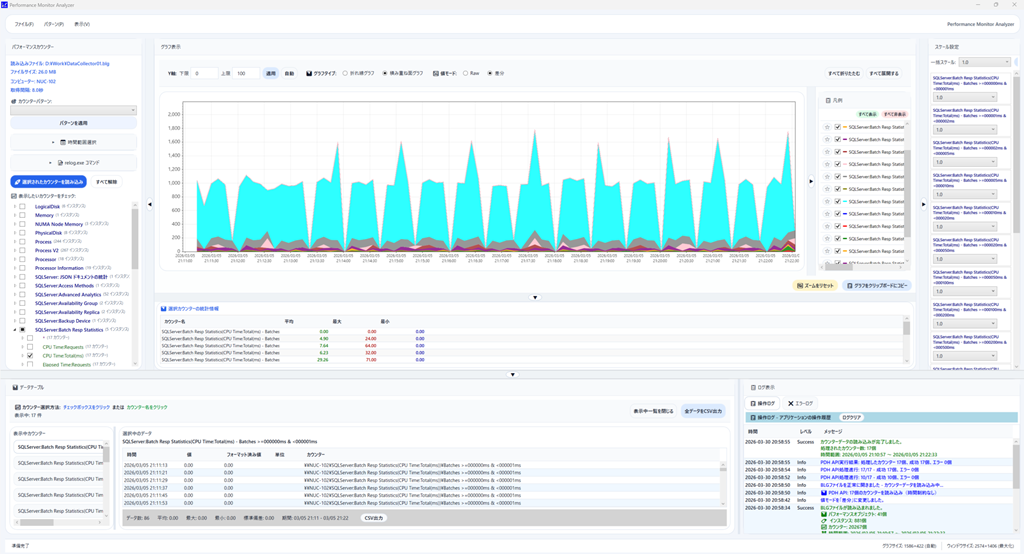1024x554 pixels.
Task: Click the arrow left of the scale settings panel
Action: pos(923,204)
